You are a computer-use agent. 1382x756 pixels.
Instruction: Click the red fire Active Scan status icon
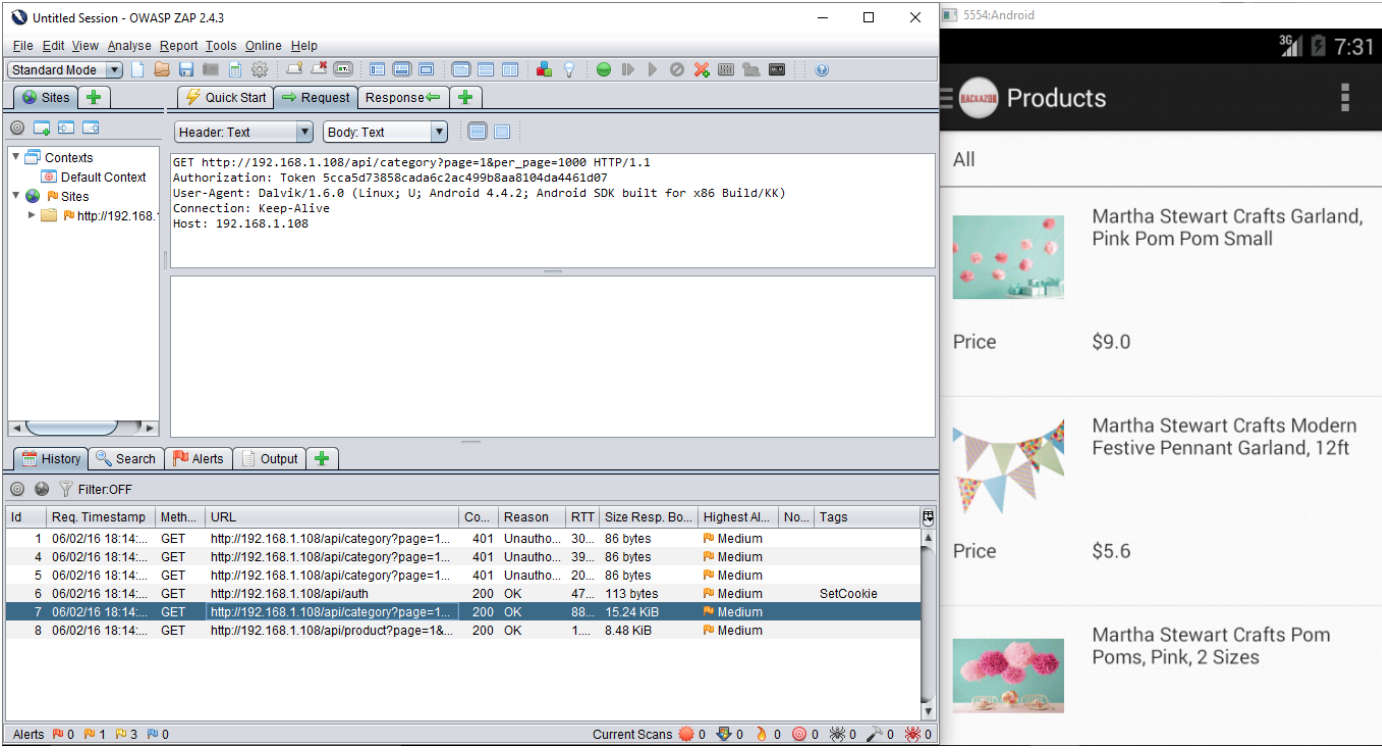pyautogui.click(x=761, y=734)
